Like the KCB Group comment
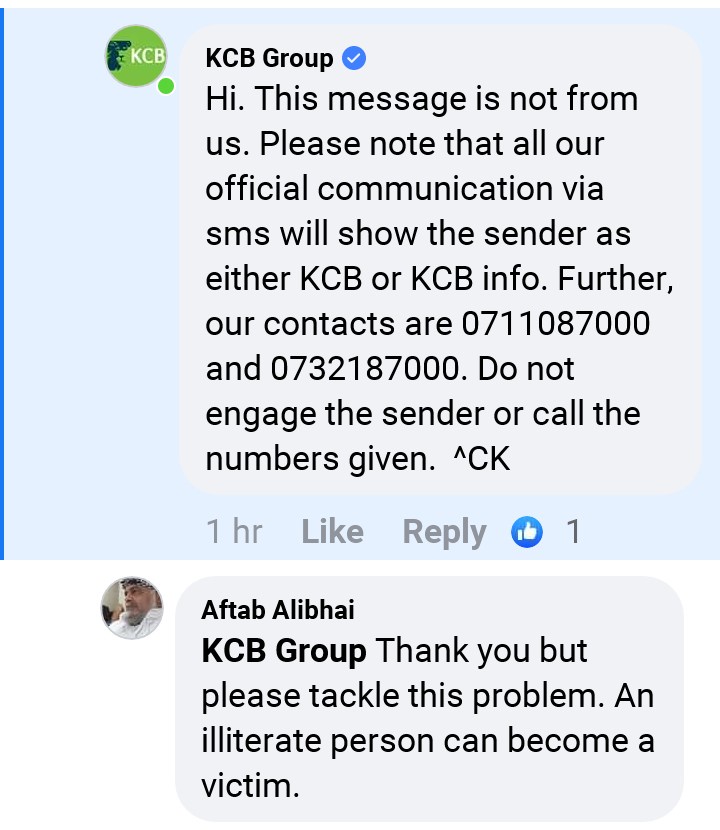Screen dimensions: 720x830 point(332,531)
